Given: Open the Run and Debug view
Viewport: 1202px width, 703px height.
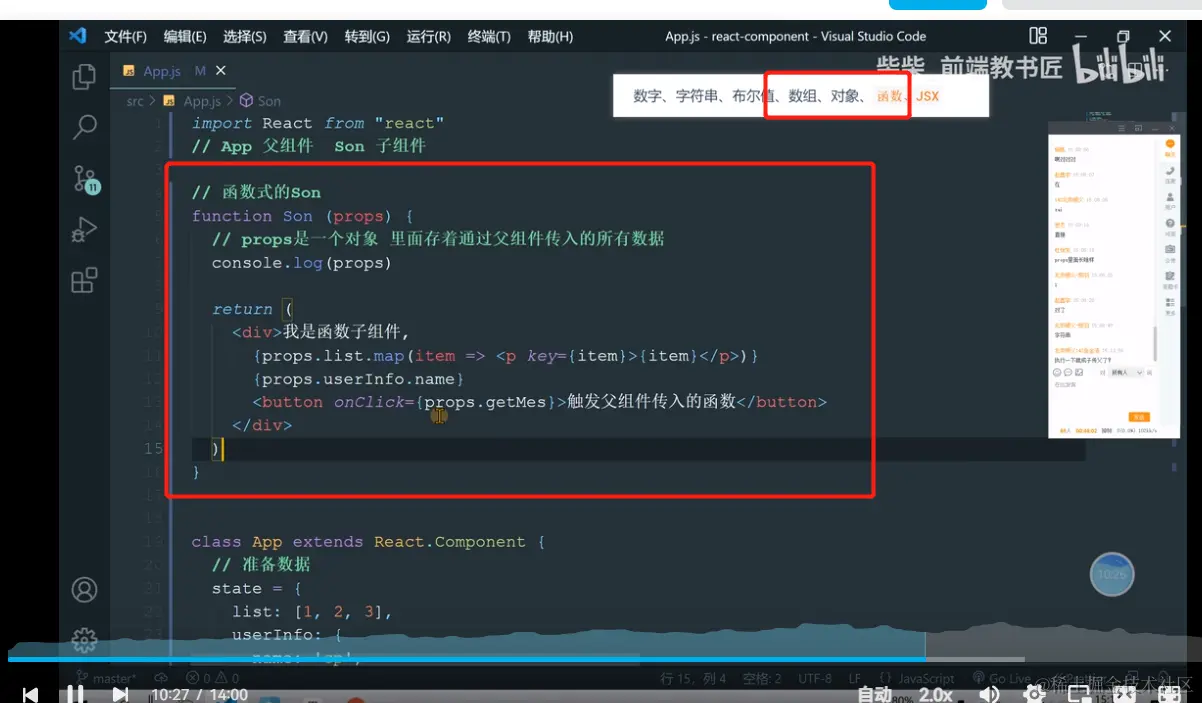Looking at the screenshot, I should click(x=85, y=230).
